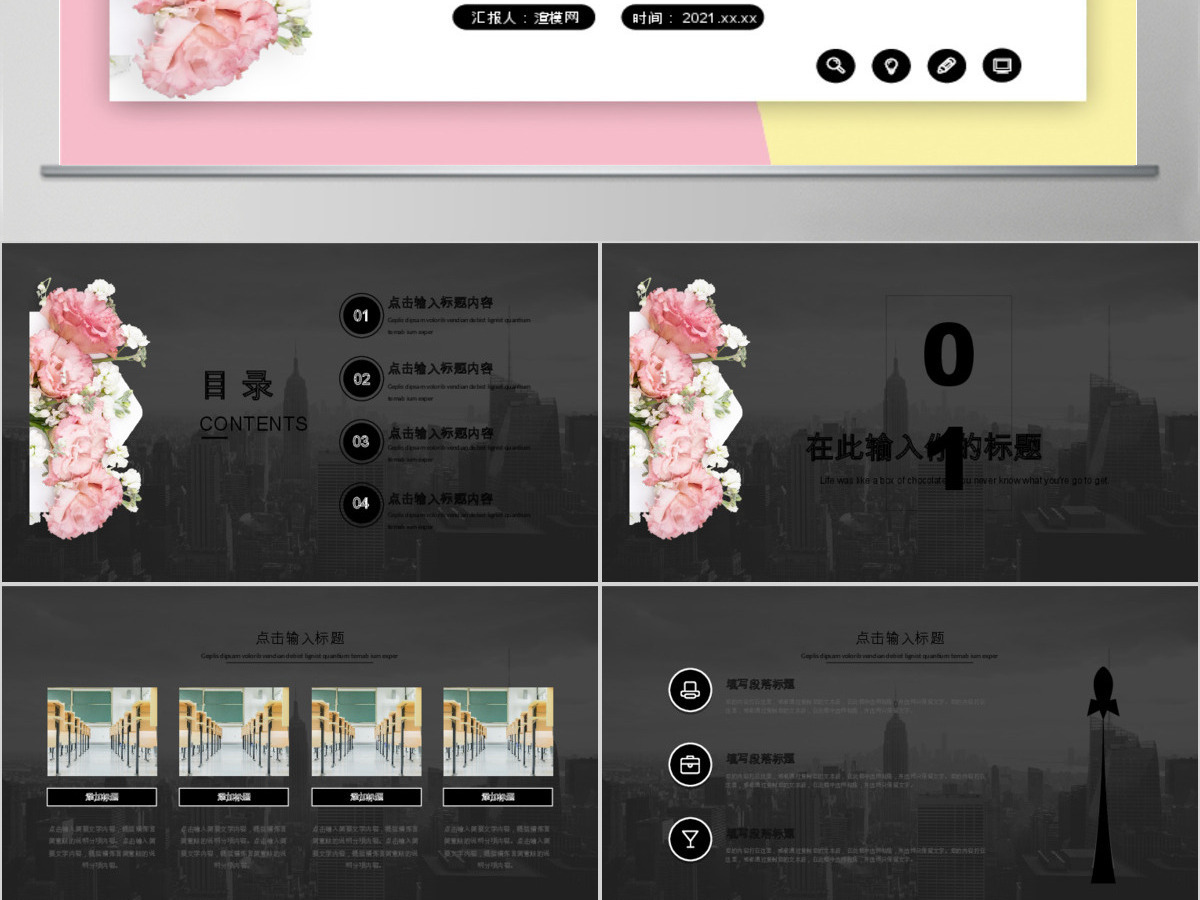This screenshot has height=900, width=1200.
Task: Click the 汇报人:渲模网 pill label
Action: tap(524, 17)
